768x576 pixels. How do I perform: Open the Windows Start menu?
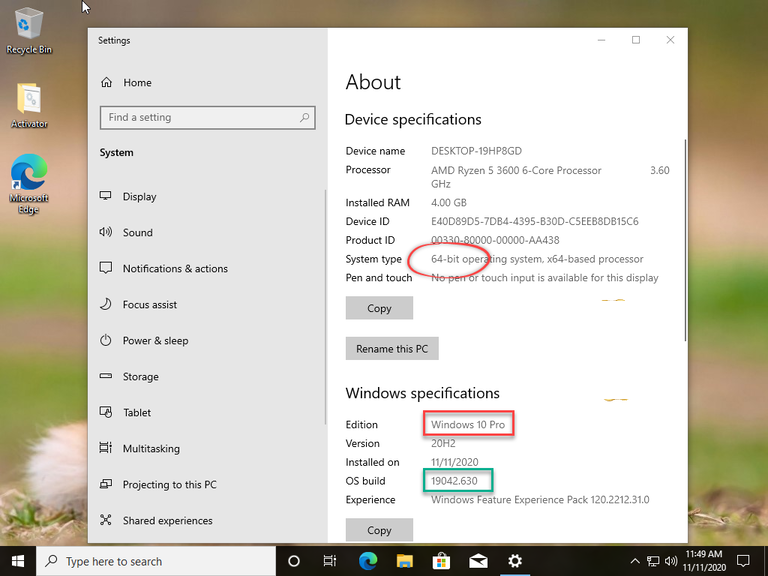(18, 561)
